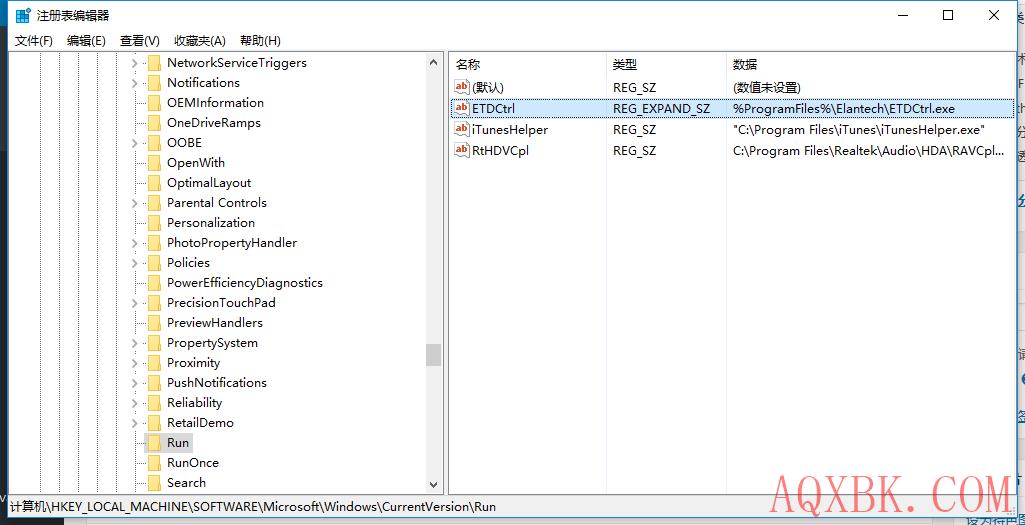This screenshot has width=1025, height=525.
Task: Open the 编辑(E) menu
Action: [x=86, y=41]
